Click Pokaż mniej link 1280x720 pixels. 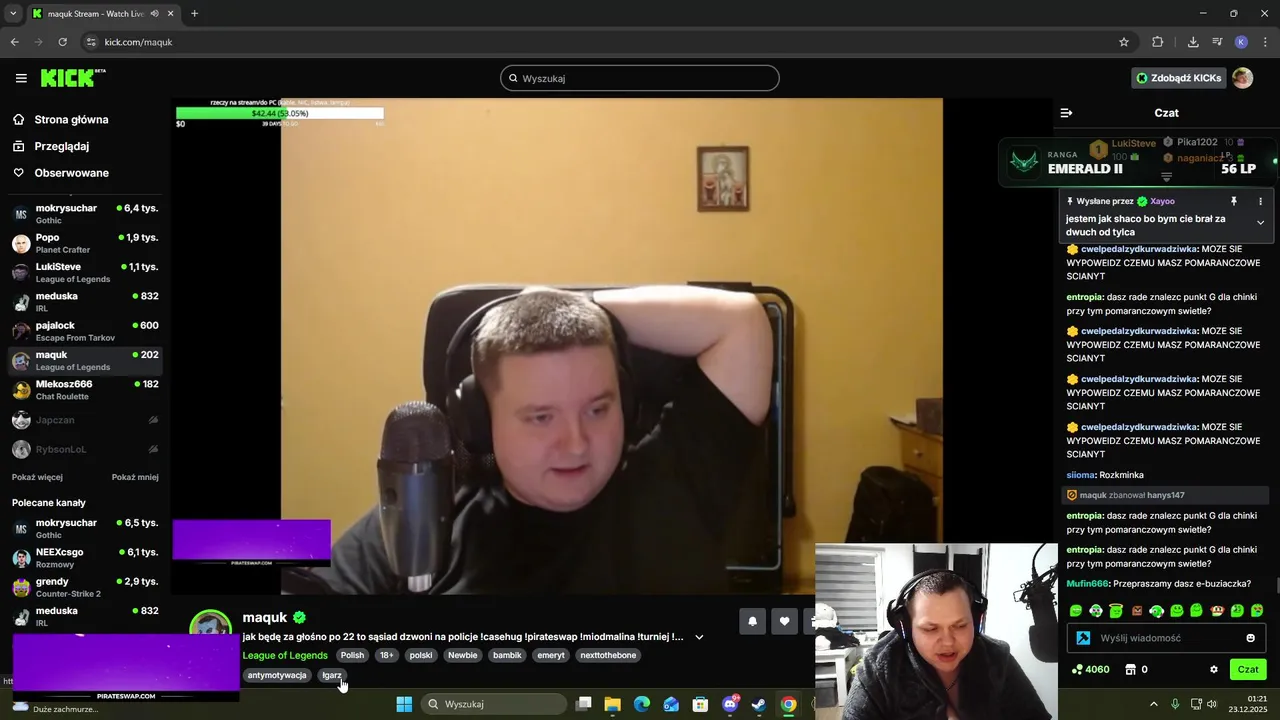pos(135,477)
